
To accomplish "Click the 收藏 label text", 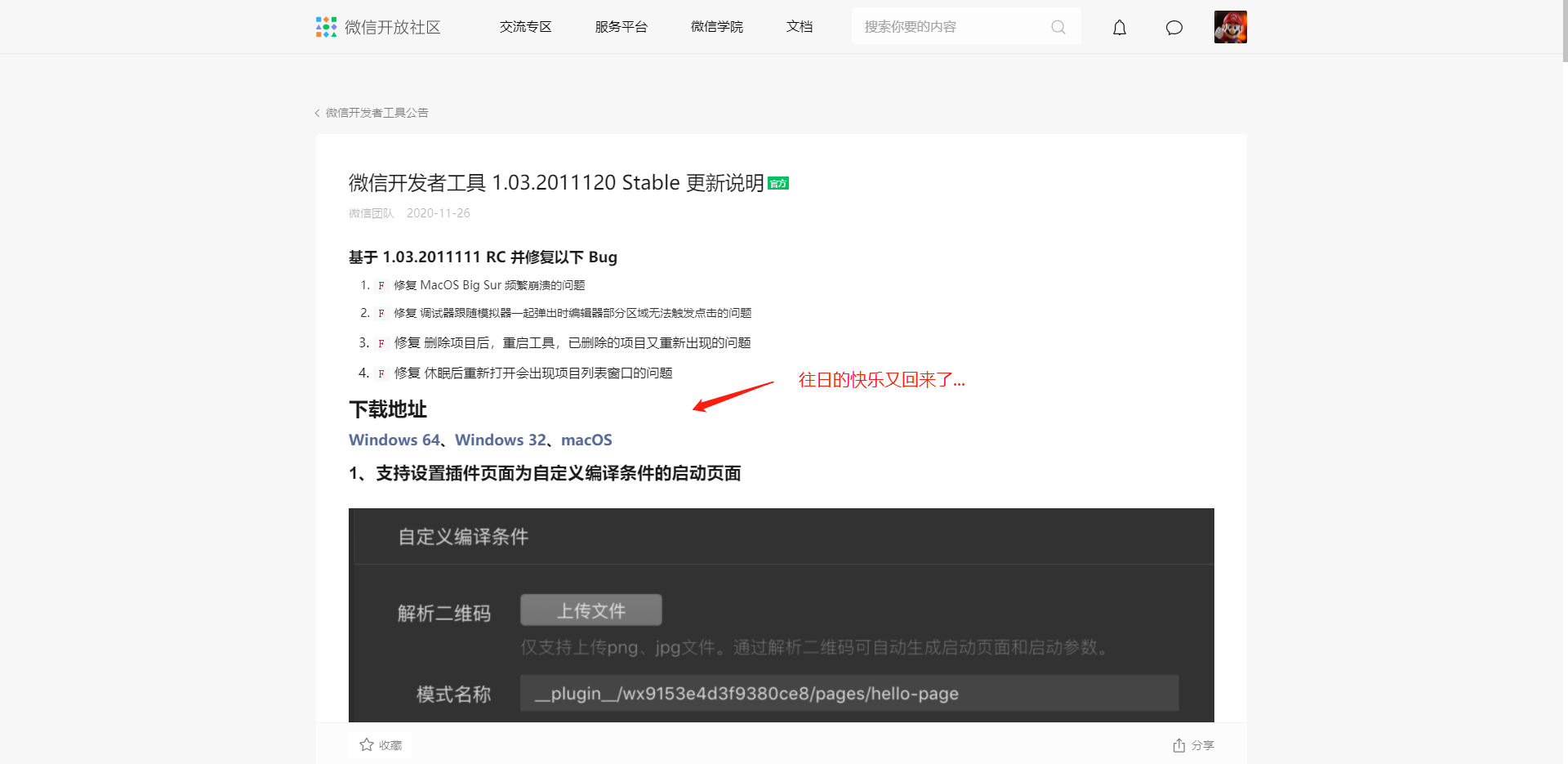I will pyautogui.click(x=390, y=745).
